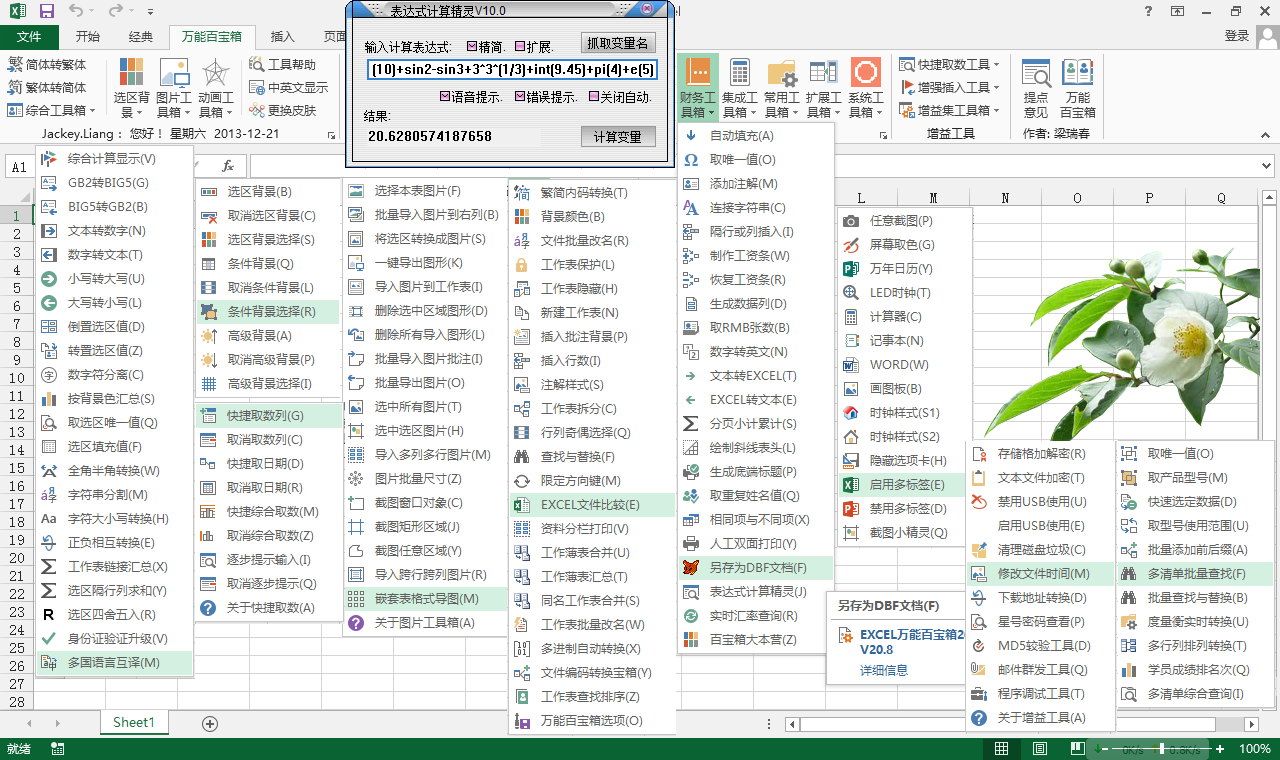Viewport: 1280px width, 760px height.
Task: Click the A1 name box
Action: coord(22,167)
